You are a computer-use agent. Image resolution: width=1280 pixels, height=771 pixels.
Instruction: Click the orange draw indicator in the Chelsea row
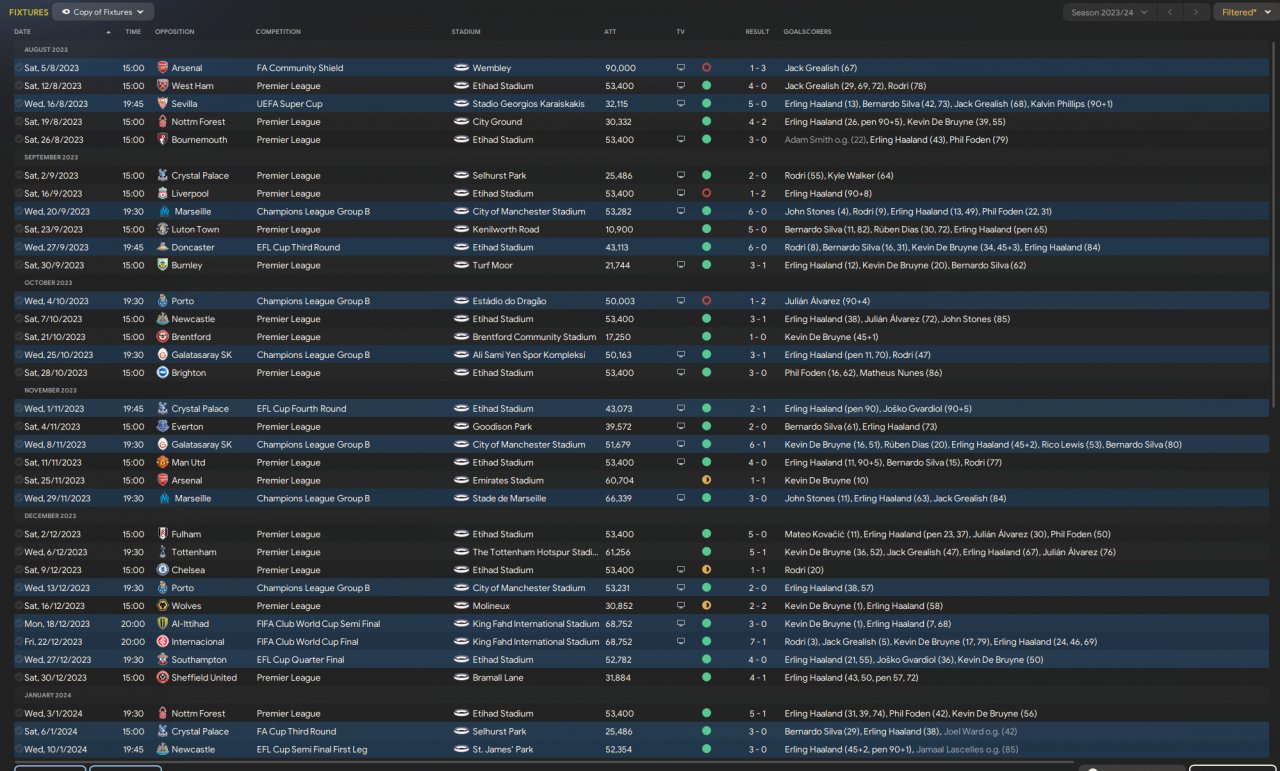707,570
